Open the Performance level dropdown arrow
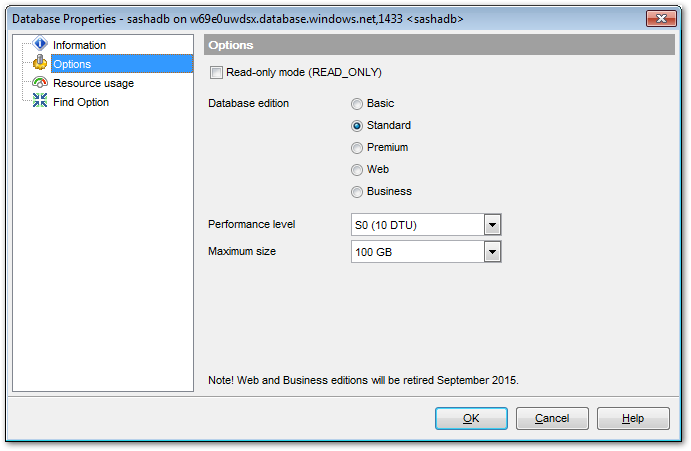 [x=491, y=225]
